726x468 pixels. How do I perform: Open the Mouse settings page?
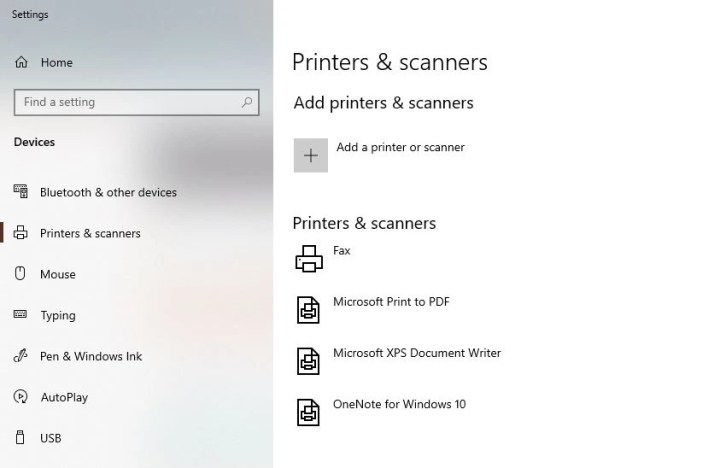(58, 274)
